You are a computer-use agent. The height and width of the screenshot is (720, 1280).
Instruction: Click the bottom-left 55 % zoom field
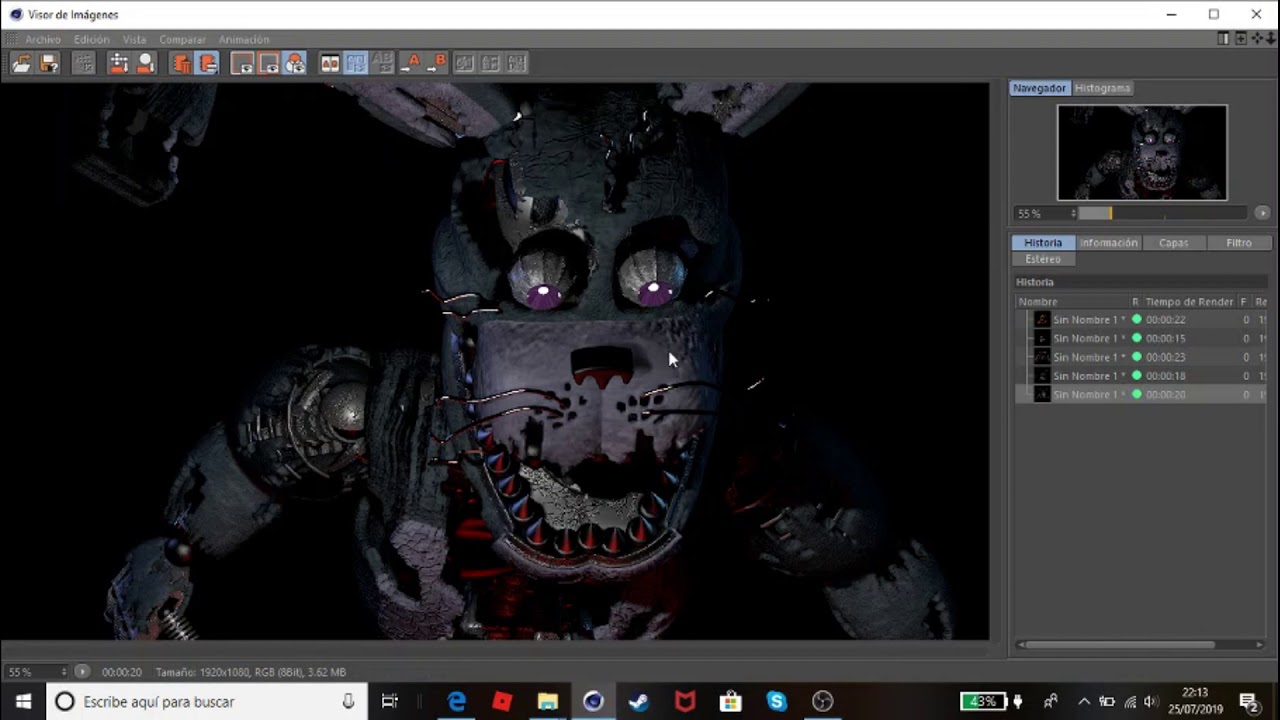click(x=36, y=672)
